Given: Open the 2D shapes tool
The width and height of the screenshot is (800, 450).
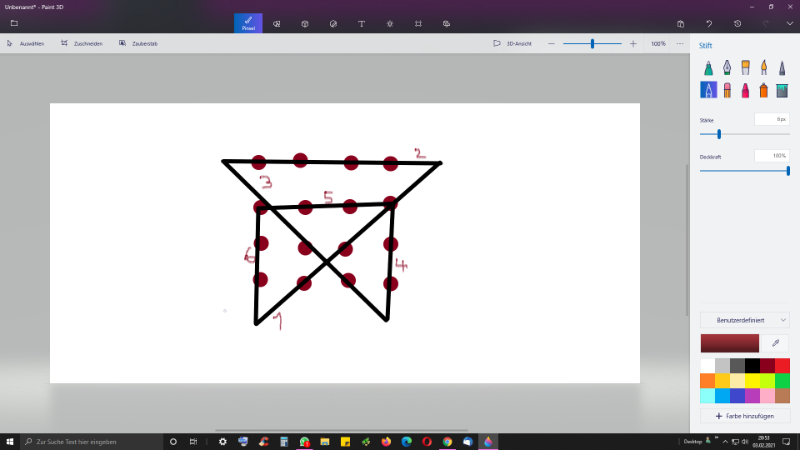Looking at the screenshot, I should pos(276,23).
